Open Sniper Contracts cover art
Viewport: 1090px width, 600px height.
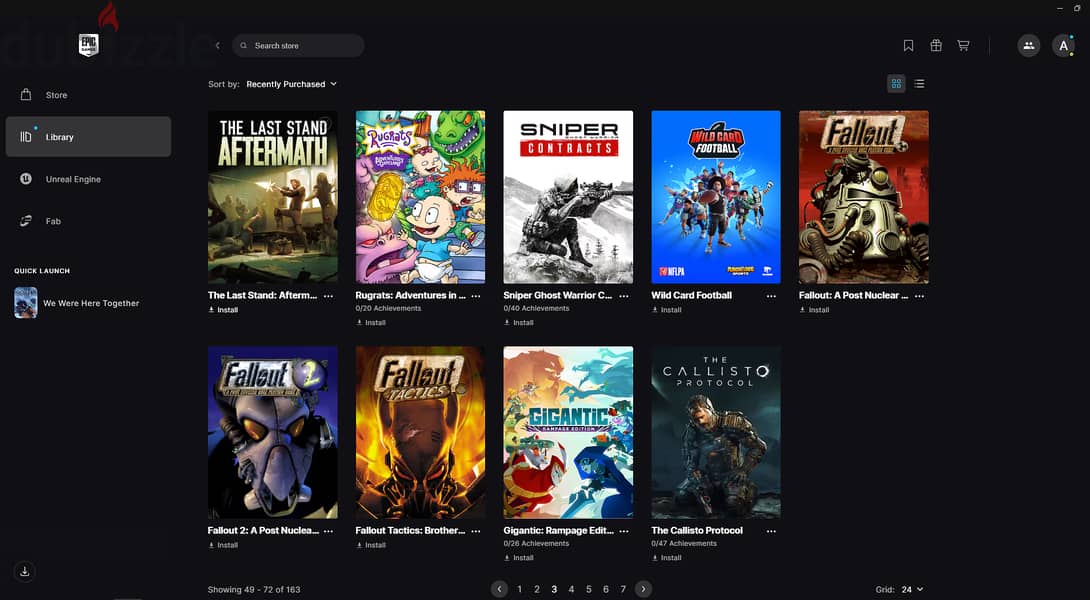568,197
